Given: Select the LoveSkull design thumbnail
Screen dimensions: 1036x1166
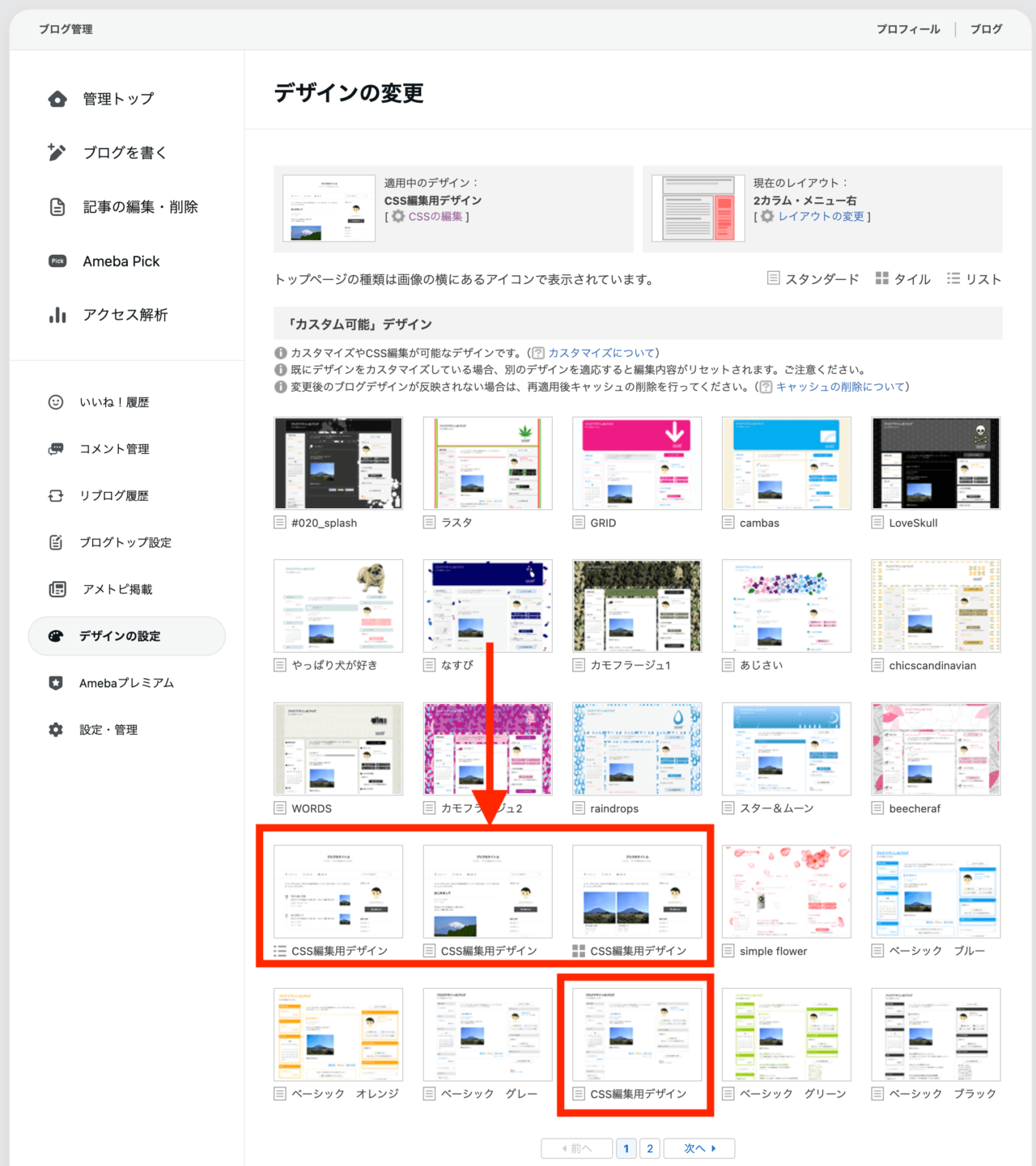Looking at the screenshot, I should [x=936, y=464].
